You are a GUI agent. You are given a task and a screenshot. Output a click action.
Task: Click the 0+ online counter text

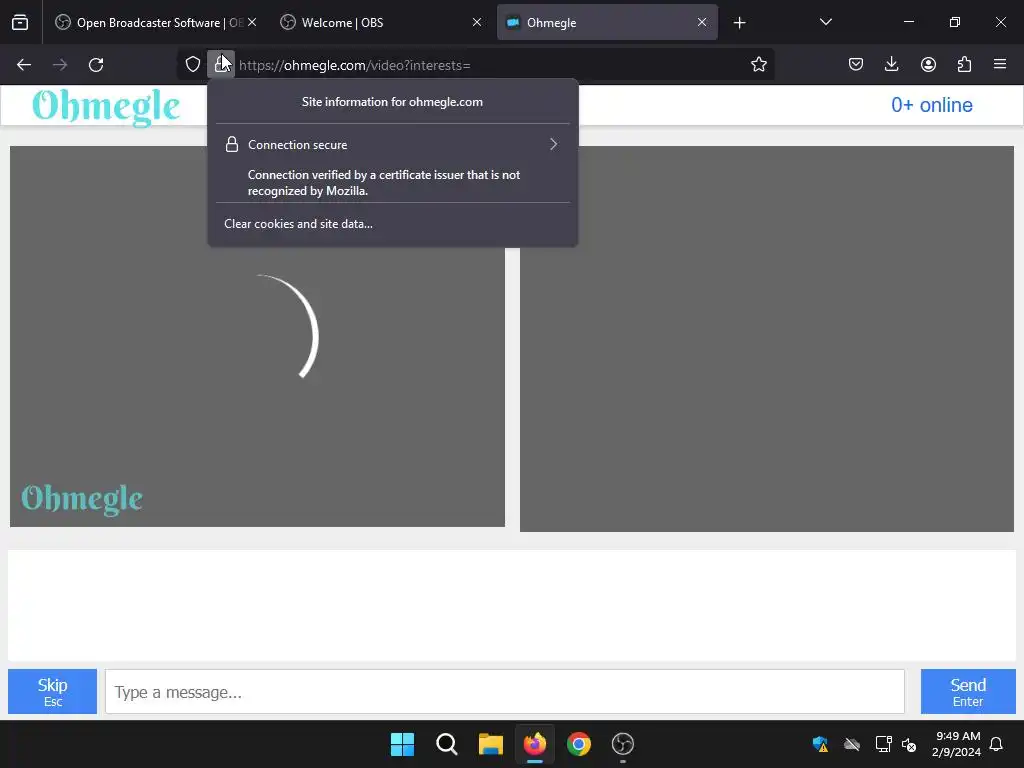pyautogui.click(x=932, y=105)
